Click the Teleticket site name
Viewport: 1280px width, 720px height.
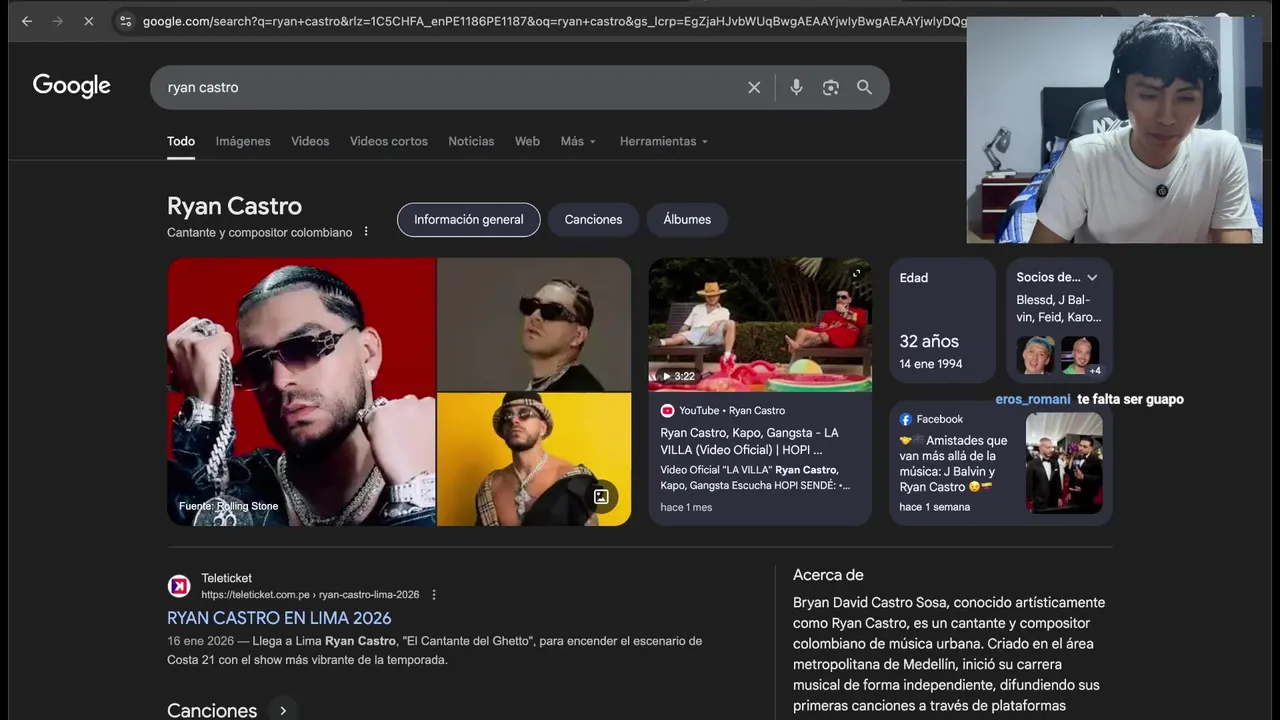[x=226, y=578]
